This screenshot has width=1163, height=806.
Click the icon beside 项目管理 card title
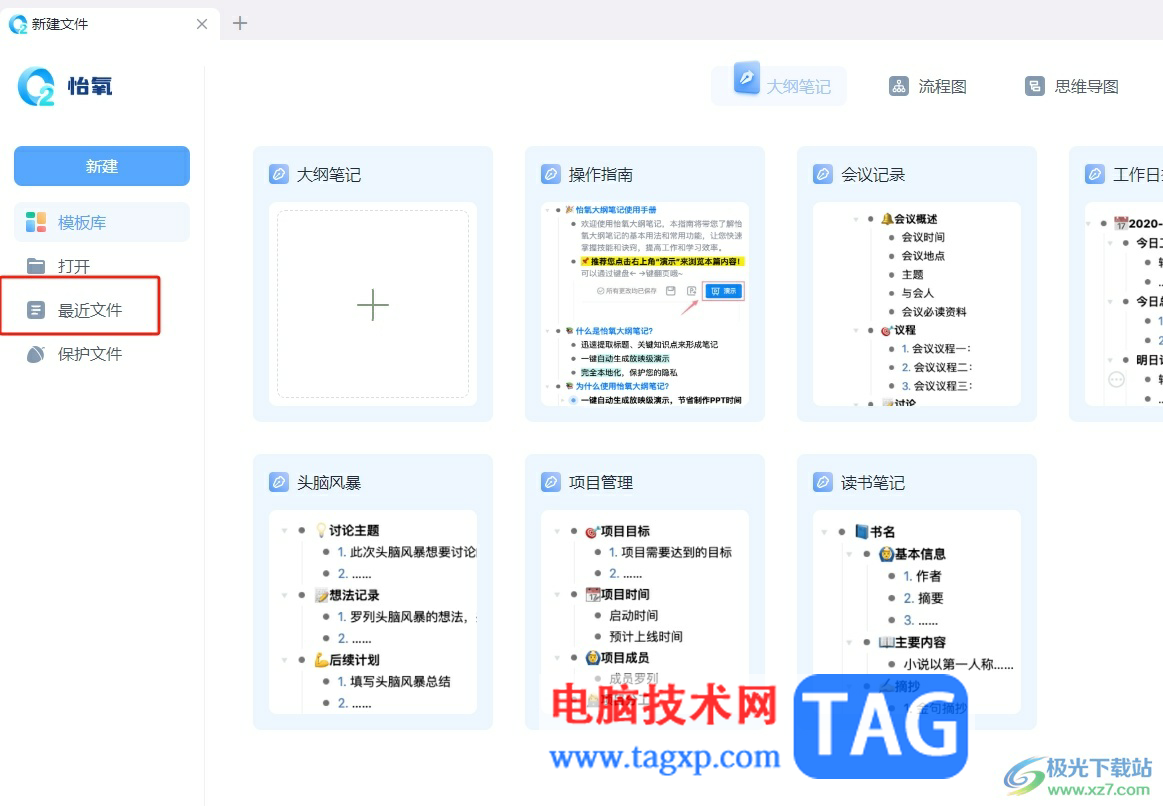(x=551, y=483)
